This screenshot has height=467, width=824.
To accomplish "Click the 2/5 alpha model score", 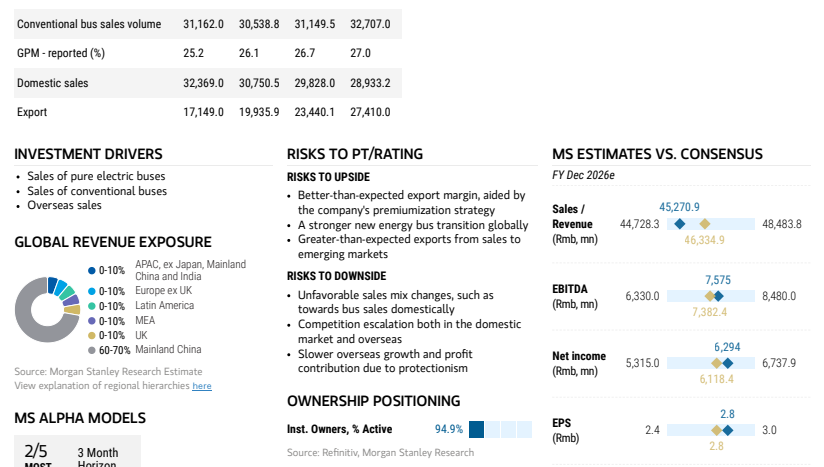I will tap(36, 451).
